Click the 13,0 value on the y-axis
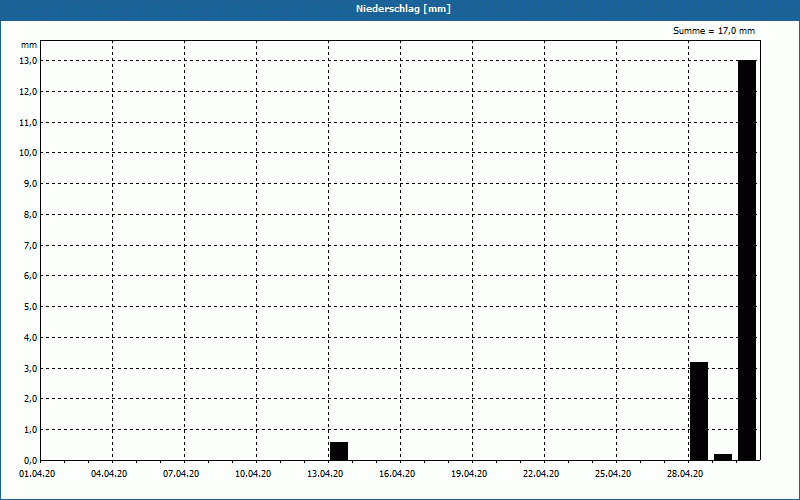Viewport: 800px width, 500px height. [28, 61]
